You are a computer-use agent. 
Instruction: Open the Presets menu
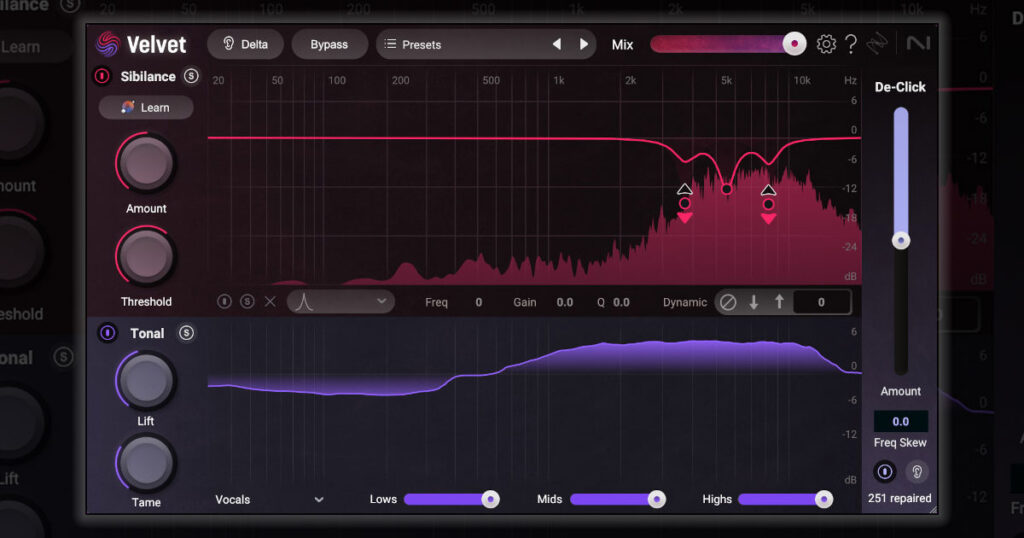click(460, 45)
